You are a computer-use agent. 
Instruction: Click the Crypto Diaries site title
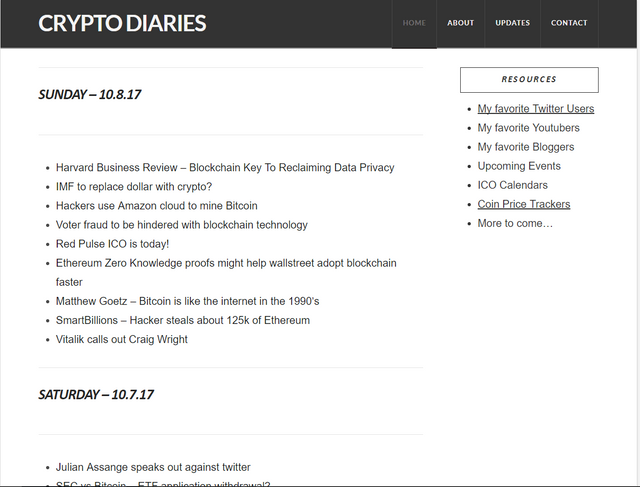(122, 23)
